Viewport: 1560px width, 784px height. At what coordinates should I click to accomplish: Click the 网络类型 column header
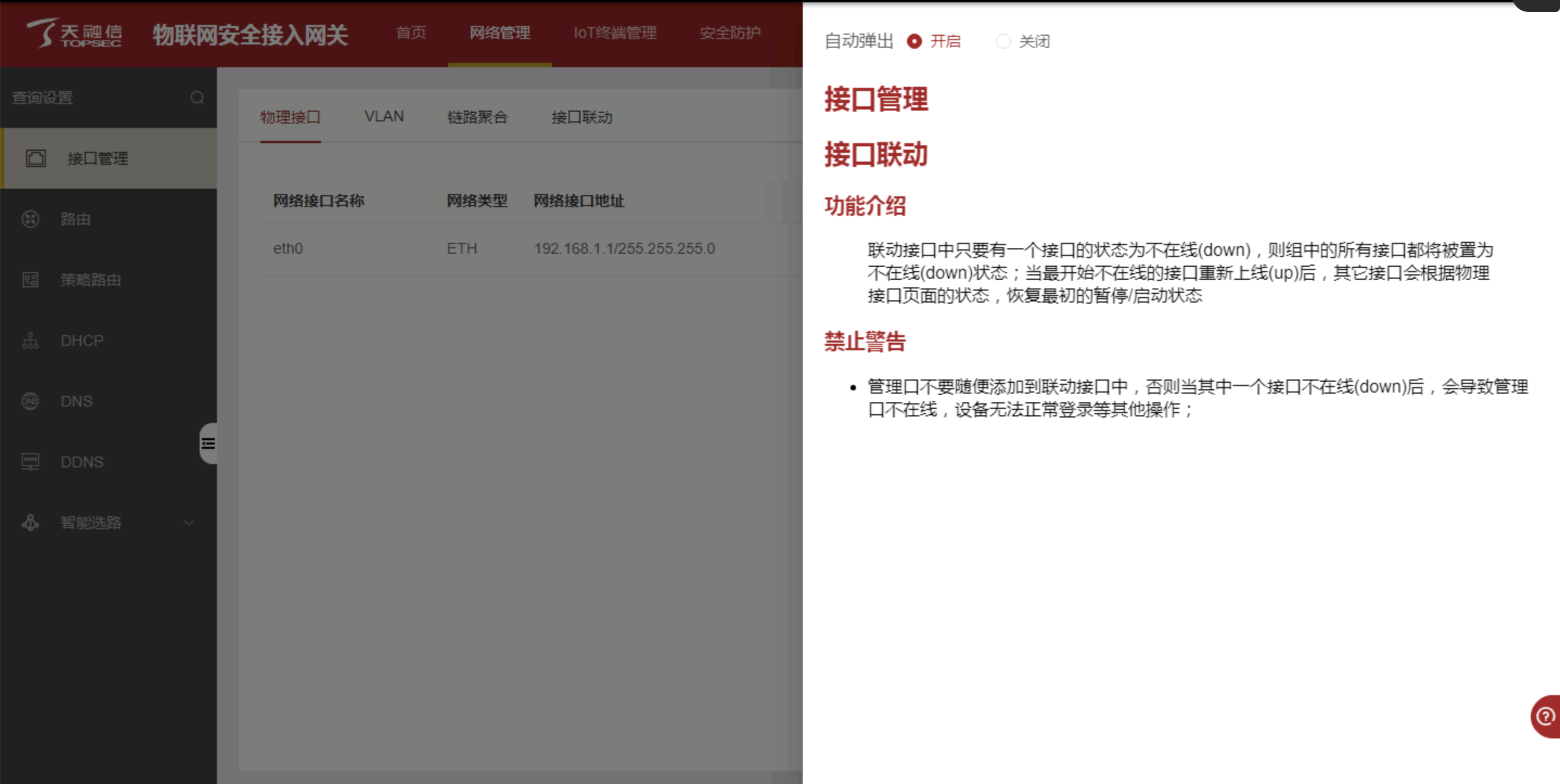[477, 201]
